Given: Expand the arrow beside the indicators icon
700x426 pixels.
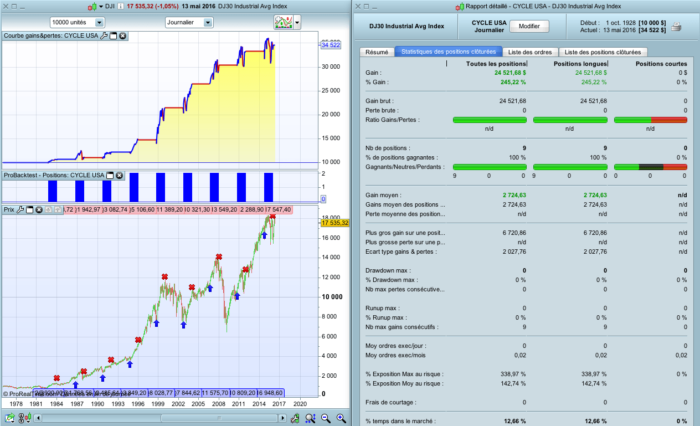Looking at the screenshot, I should [297, 22].
